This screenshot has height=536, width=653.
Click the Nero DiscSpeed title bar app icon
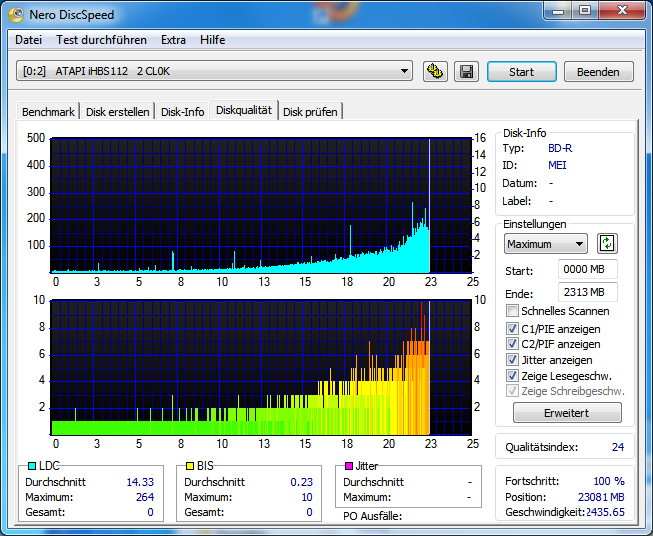[x=16, y=15]
